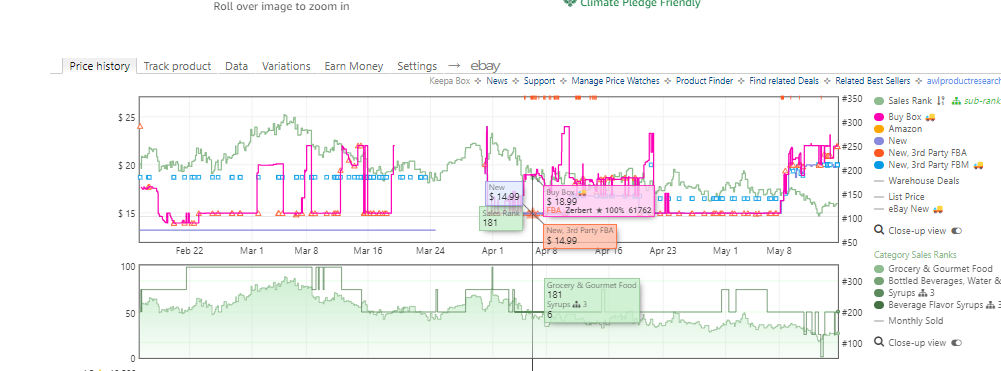Click the Mar 24 date label
This screenshot has height=371, width=1001.
tap(430, 251)
